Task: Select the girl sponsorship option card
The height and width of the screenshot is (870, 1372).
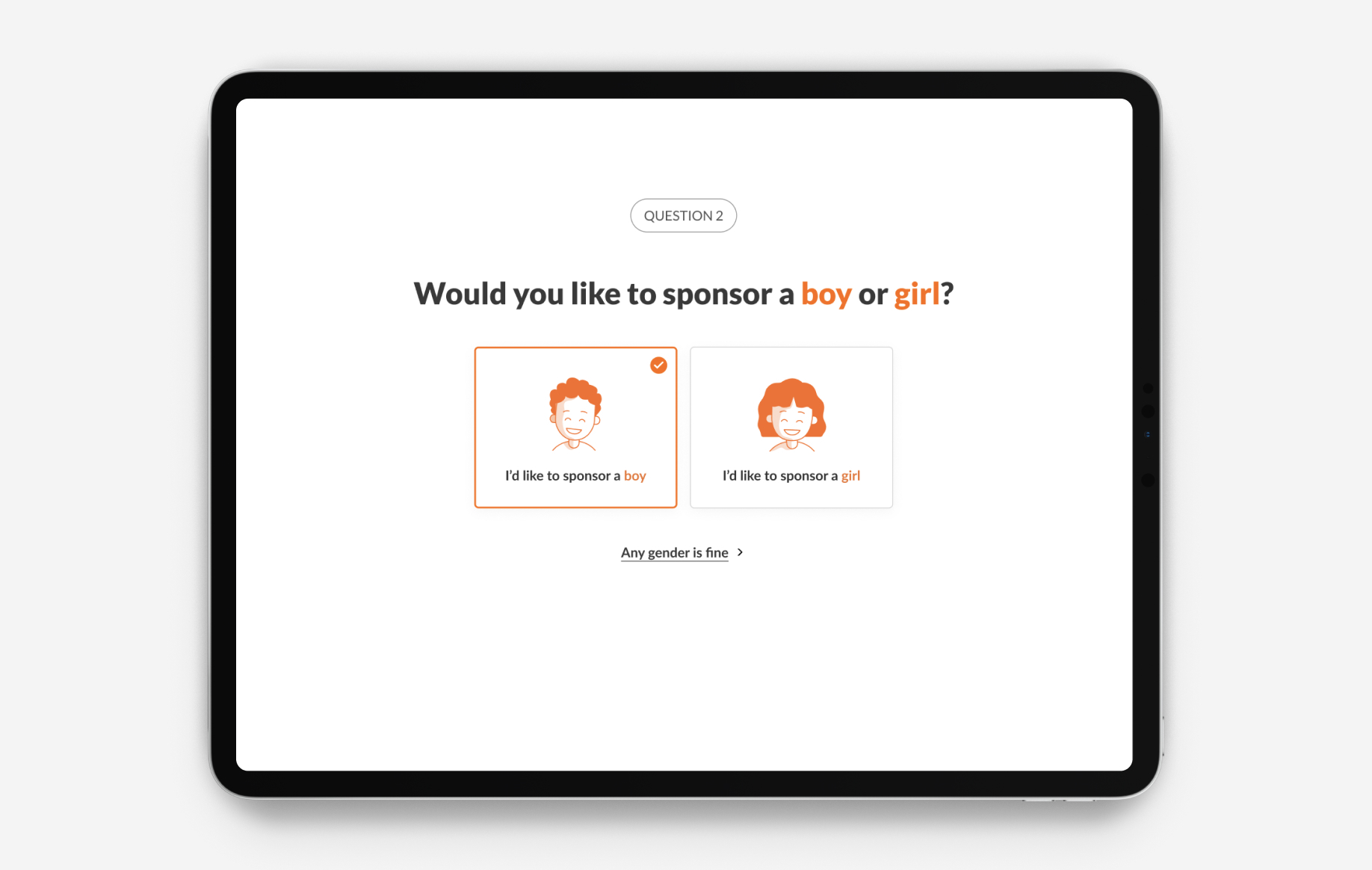Action: (x=791, y=427)
